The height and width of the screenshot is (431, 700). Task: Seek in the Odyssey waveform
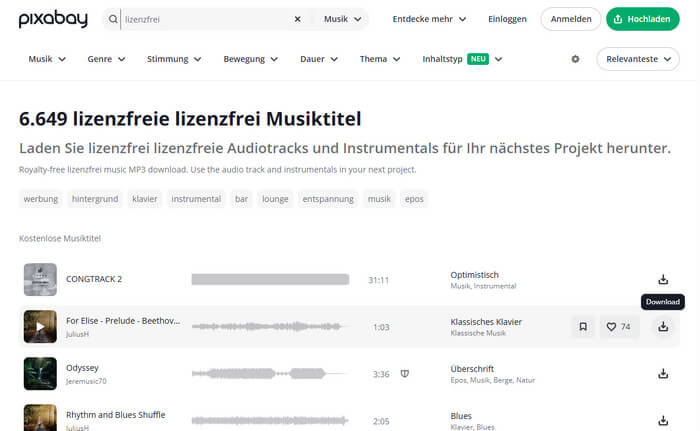tap(269, 373)
